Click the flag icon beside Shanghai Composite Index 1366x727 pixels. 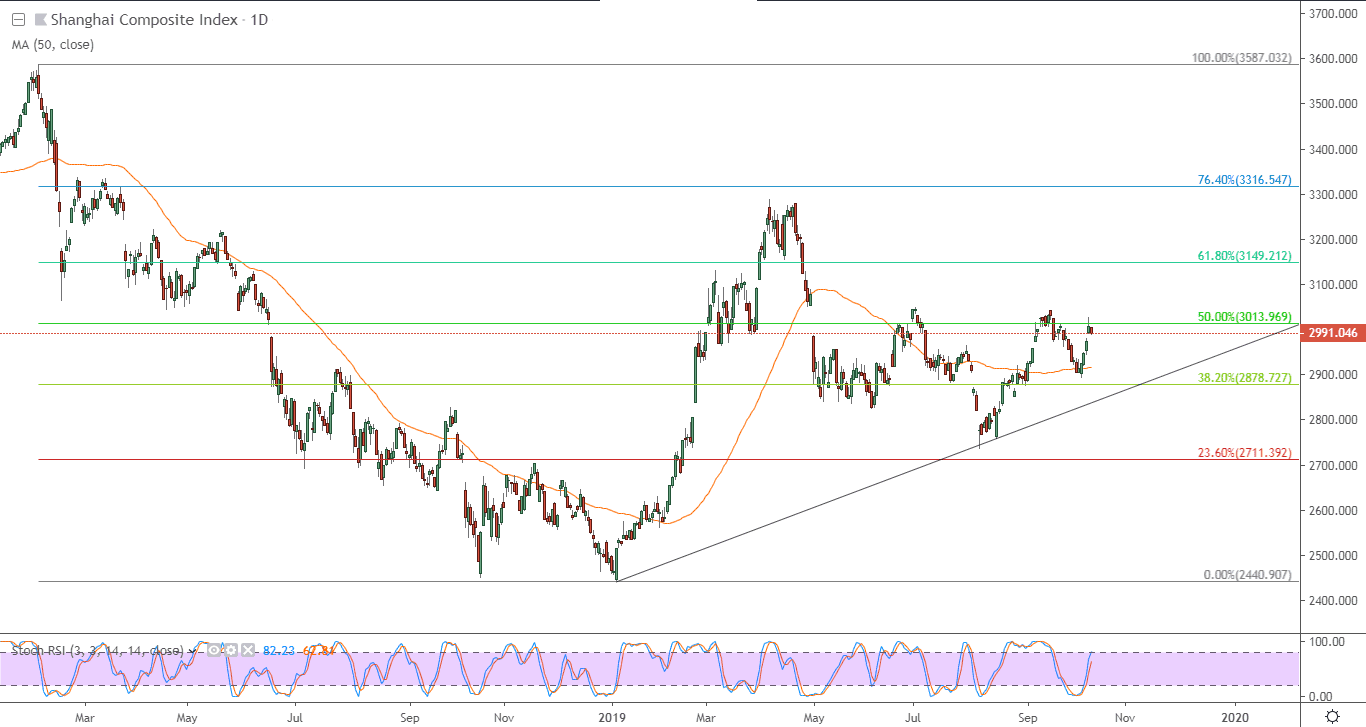(39, 19)
